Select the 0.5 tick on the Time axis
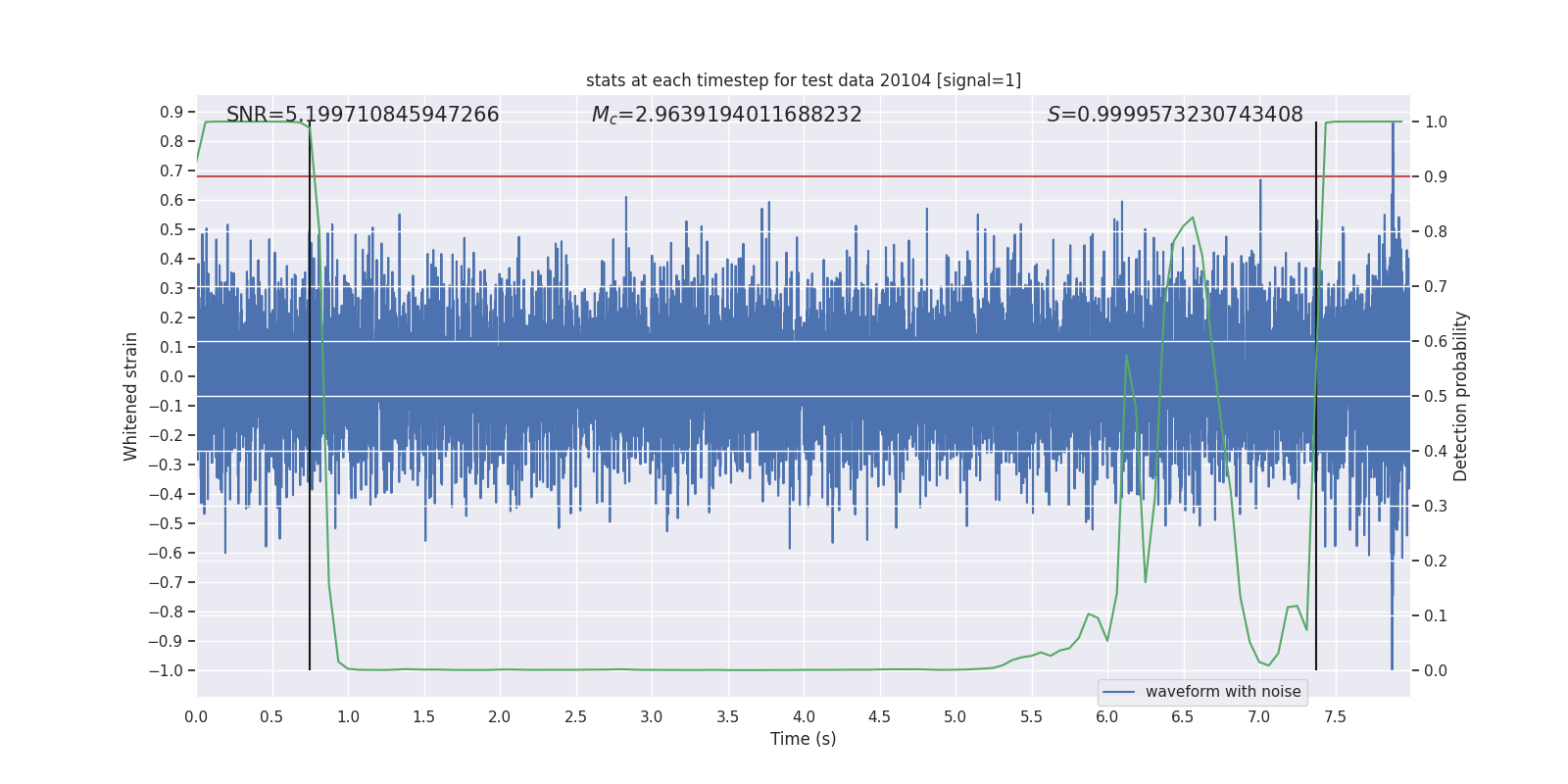This screenshot has height=784, width=1568. (x=272, y=716)
